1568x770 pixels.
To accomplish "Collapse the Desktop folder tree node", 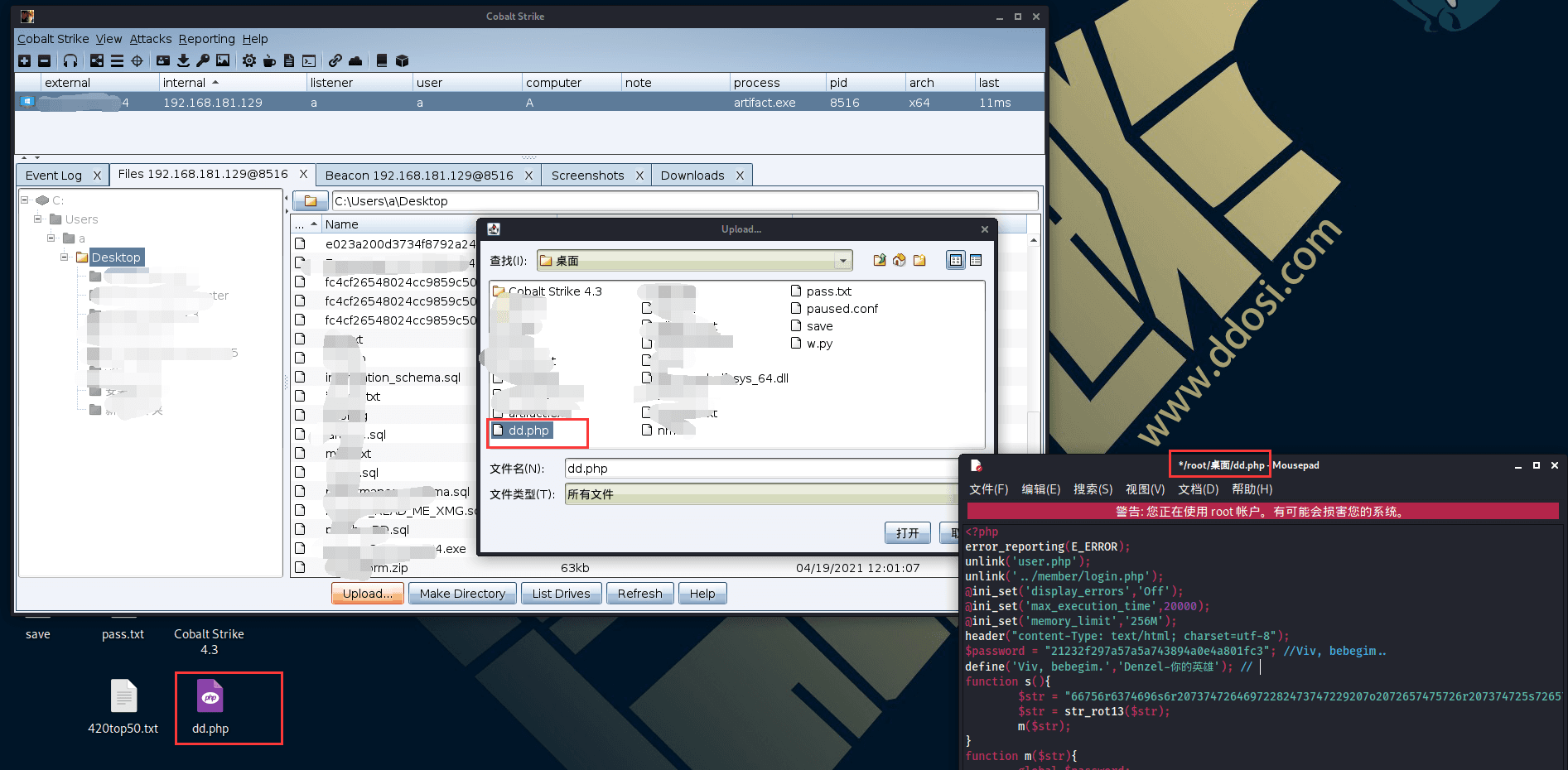I will pos(65,257).
